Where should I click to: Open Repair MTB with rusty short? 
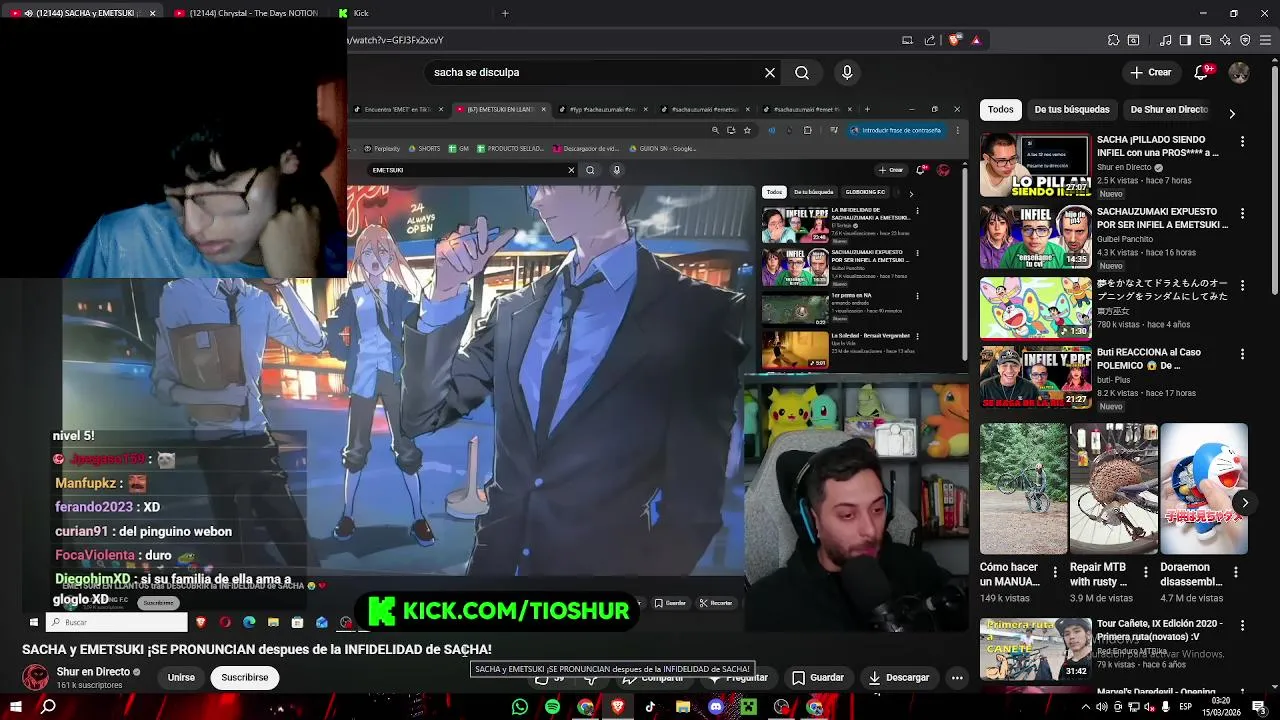[x=1114, y=488]
